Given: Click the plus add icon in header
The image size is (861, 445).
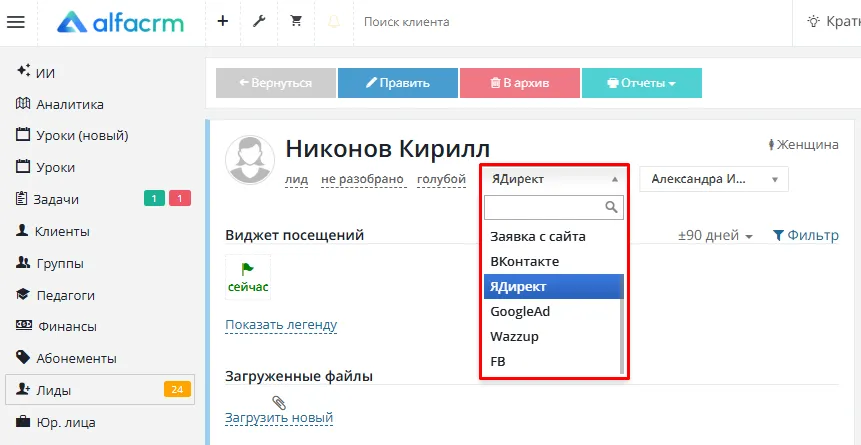Looking at the screenshot, I should (x=222, y=21).
